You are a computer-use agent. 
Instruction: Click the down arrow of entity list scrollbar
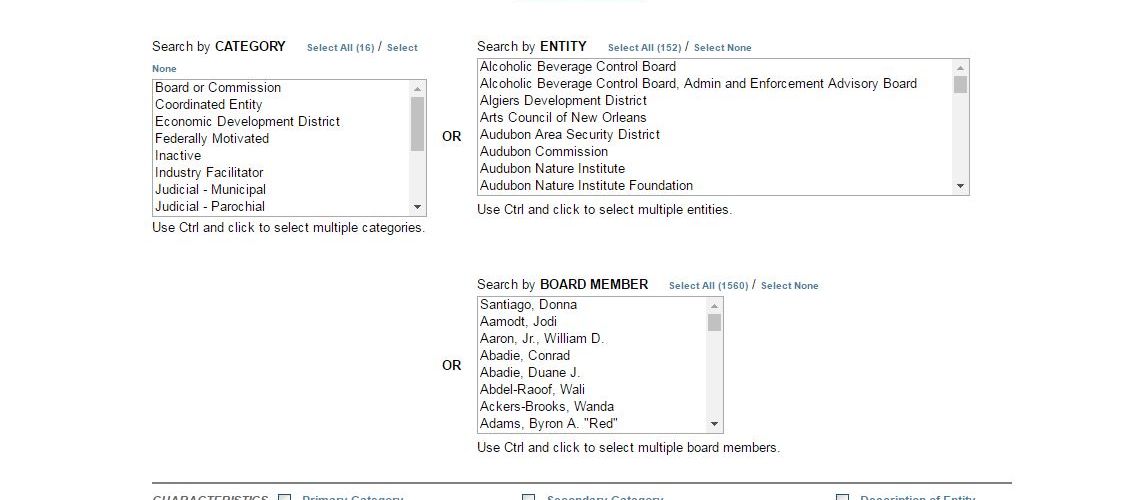pos(961,186)
